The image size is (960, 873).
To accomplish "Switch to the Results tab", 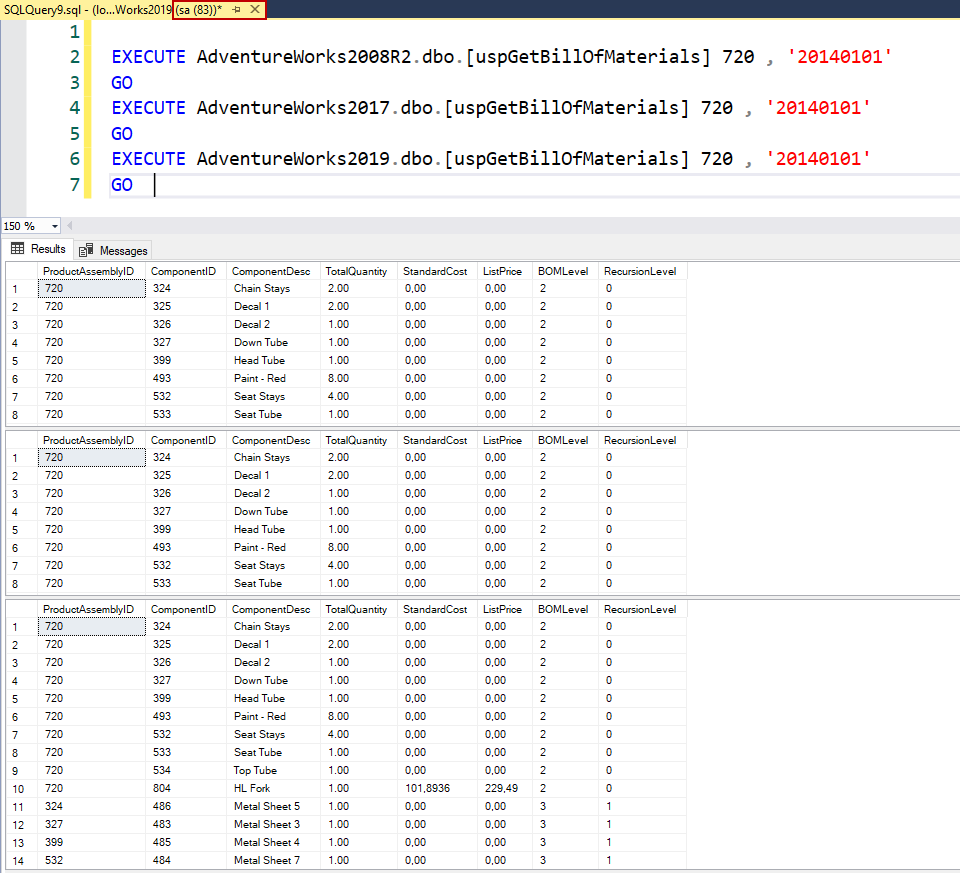I will click(x=38, y=249).
